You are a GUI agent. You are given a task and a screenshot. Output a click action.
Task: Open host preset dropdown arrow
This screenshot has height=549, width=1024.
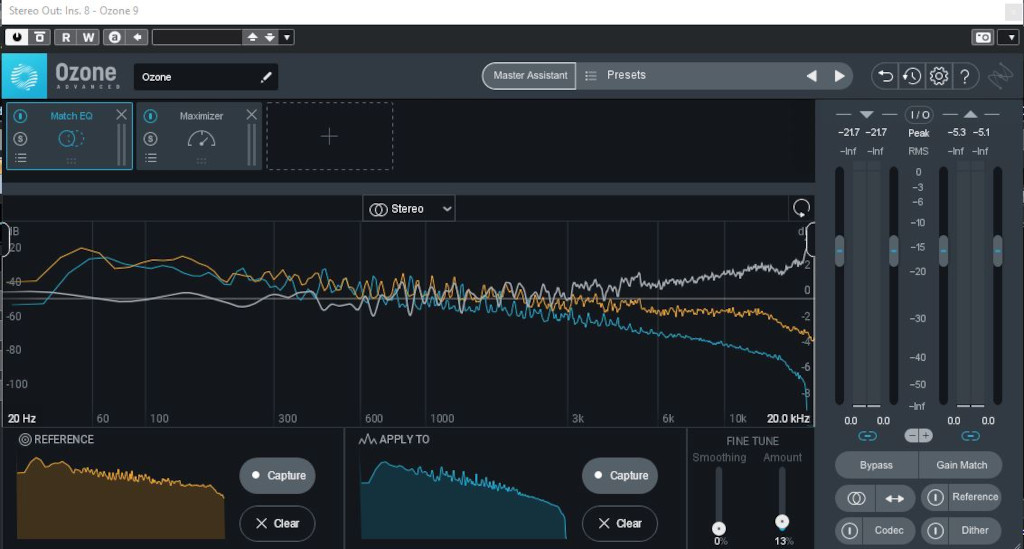click(287, 37)
